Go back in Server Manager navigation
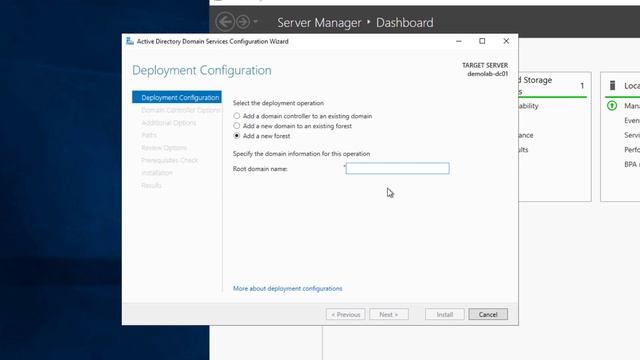The height and width of the screenshot is (360, 640). (x=225, y=22)
